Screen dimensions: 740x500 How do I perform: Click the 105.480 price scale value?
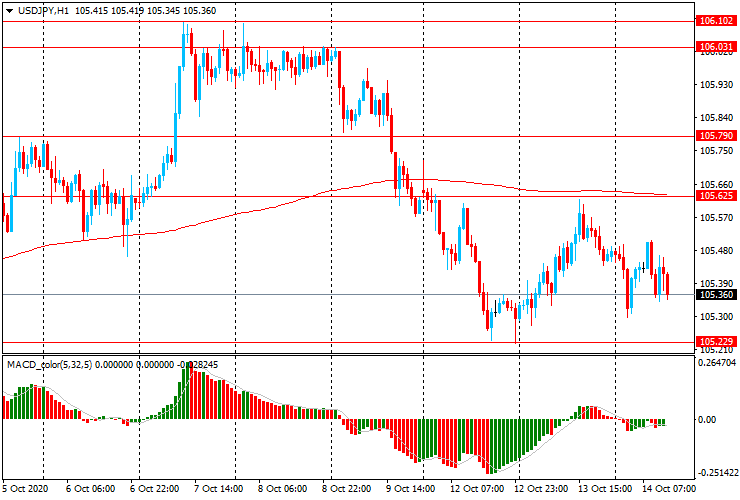pos(716,251)
